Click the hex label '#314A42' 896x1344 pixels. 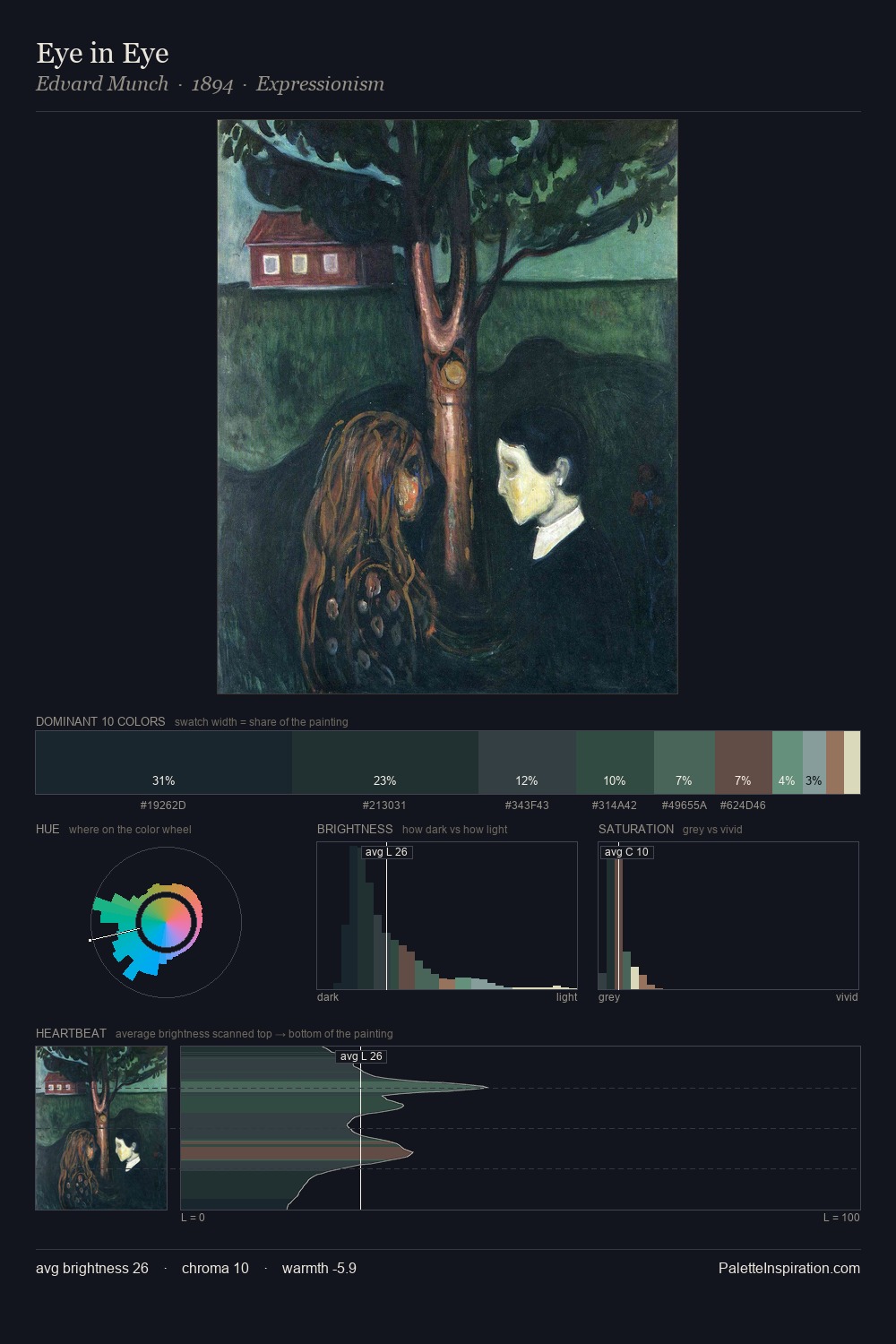[615, 806]
